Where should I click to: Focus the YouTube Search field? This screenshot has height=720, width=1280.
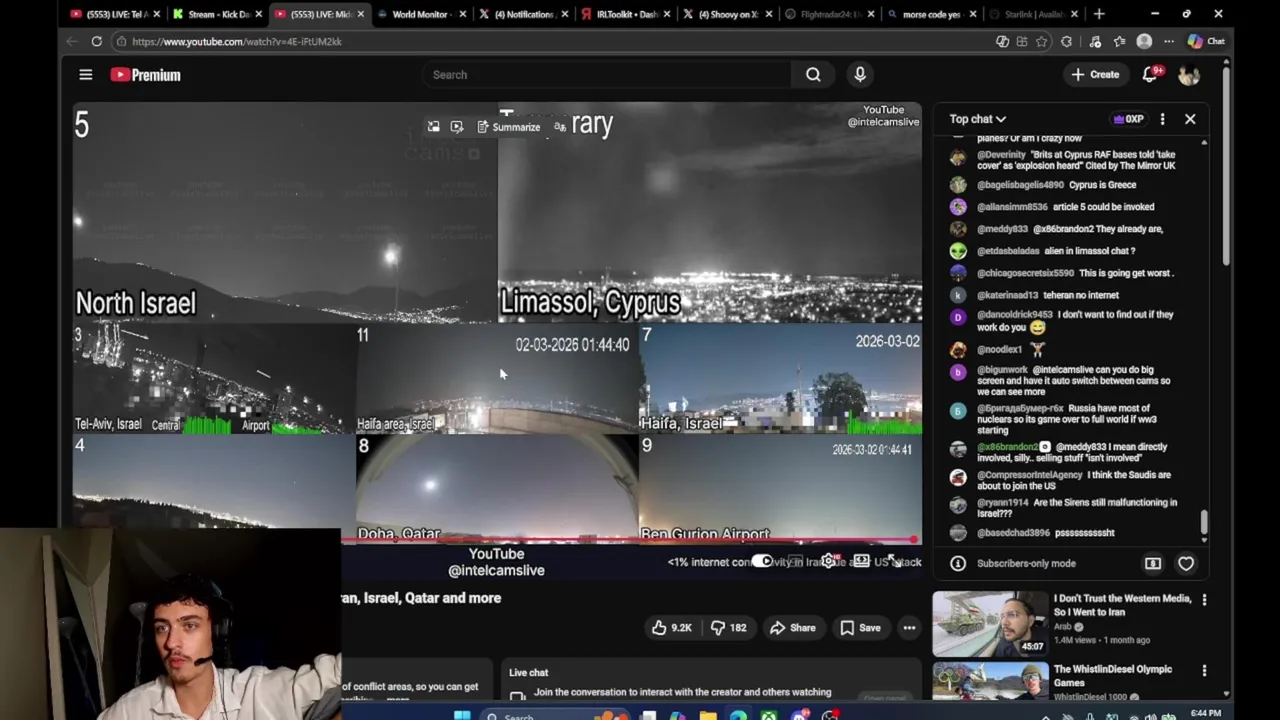[606, 75]
